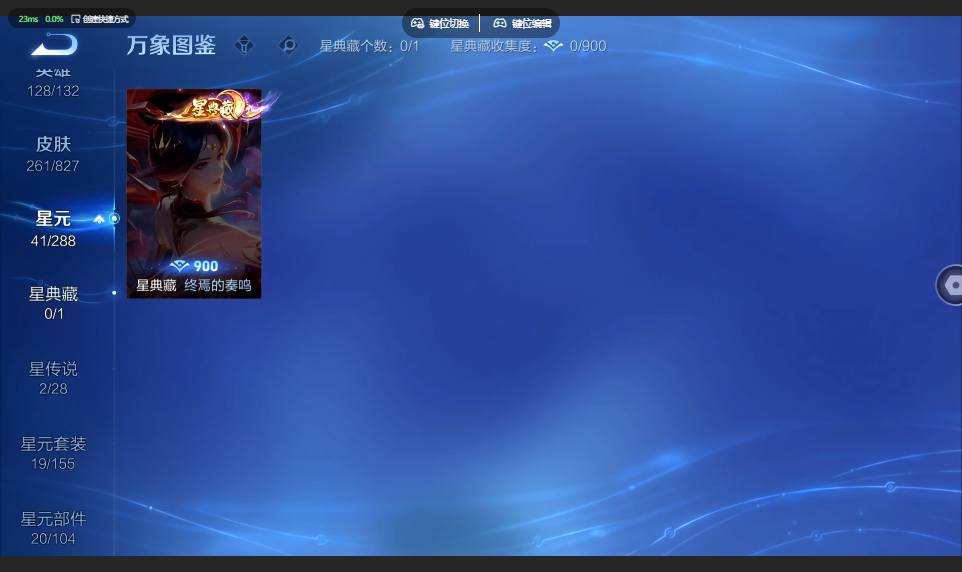
Task: Click the shortcut icon next to 创建快捷方式
Action: tap(75, 19)
